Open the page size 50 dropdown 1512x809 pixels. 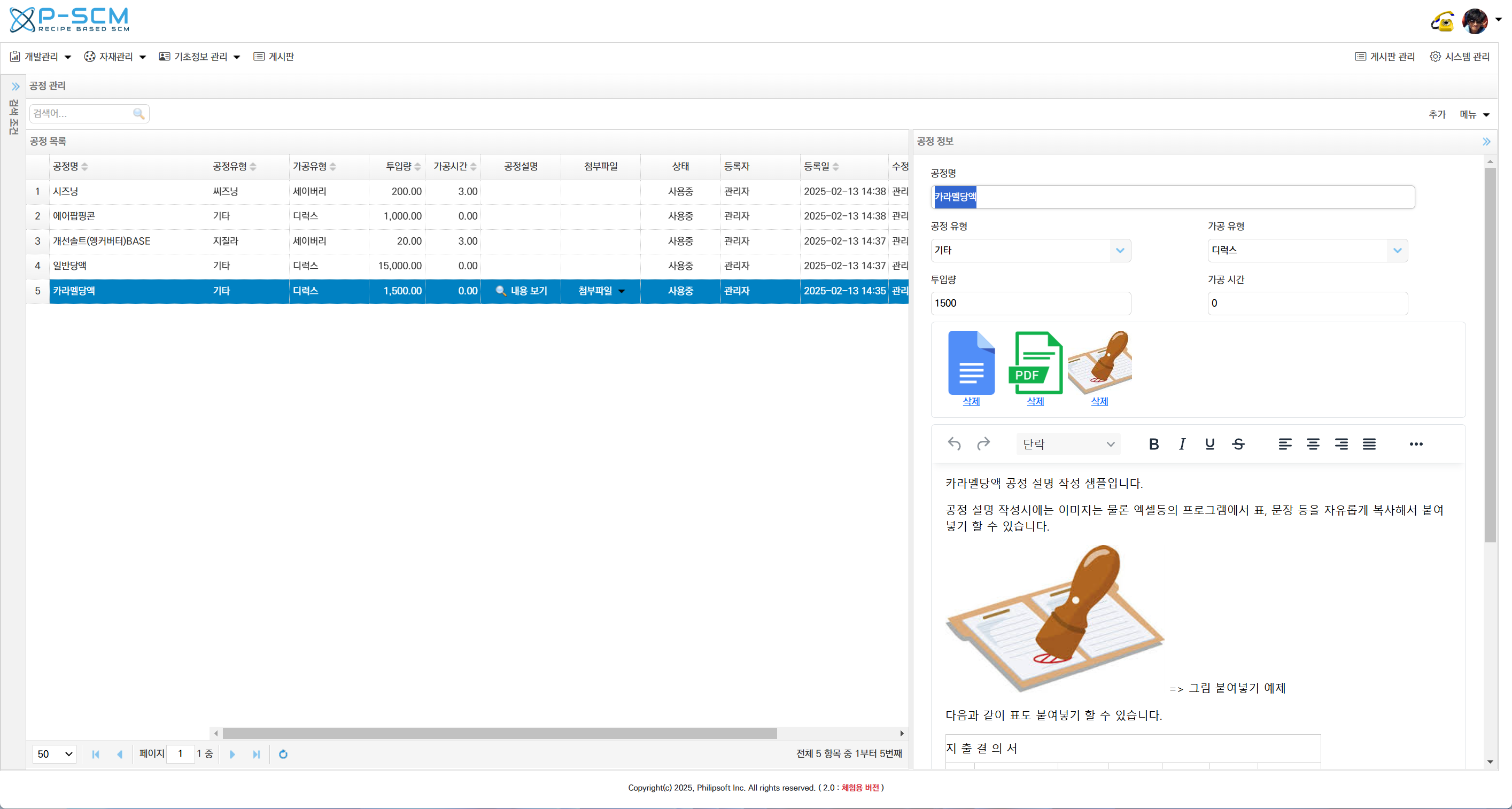[54, 754]
